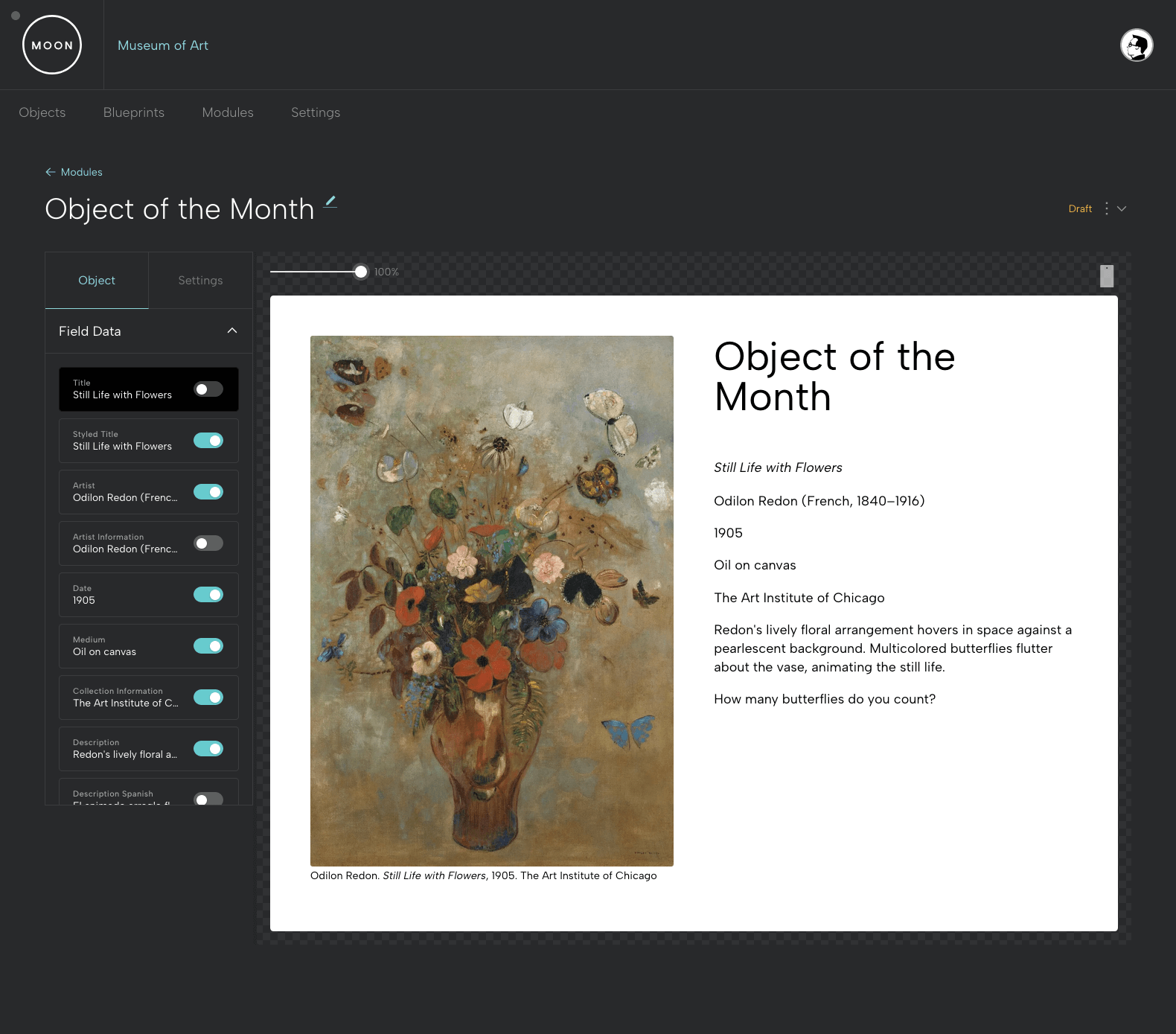Click Oil on canvas in preview
The width and height of the screenshot is (1176, 1034).
pyautogui.click(x=755, y=565)
